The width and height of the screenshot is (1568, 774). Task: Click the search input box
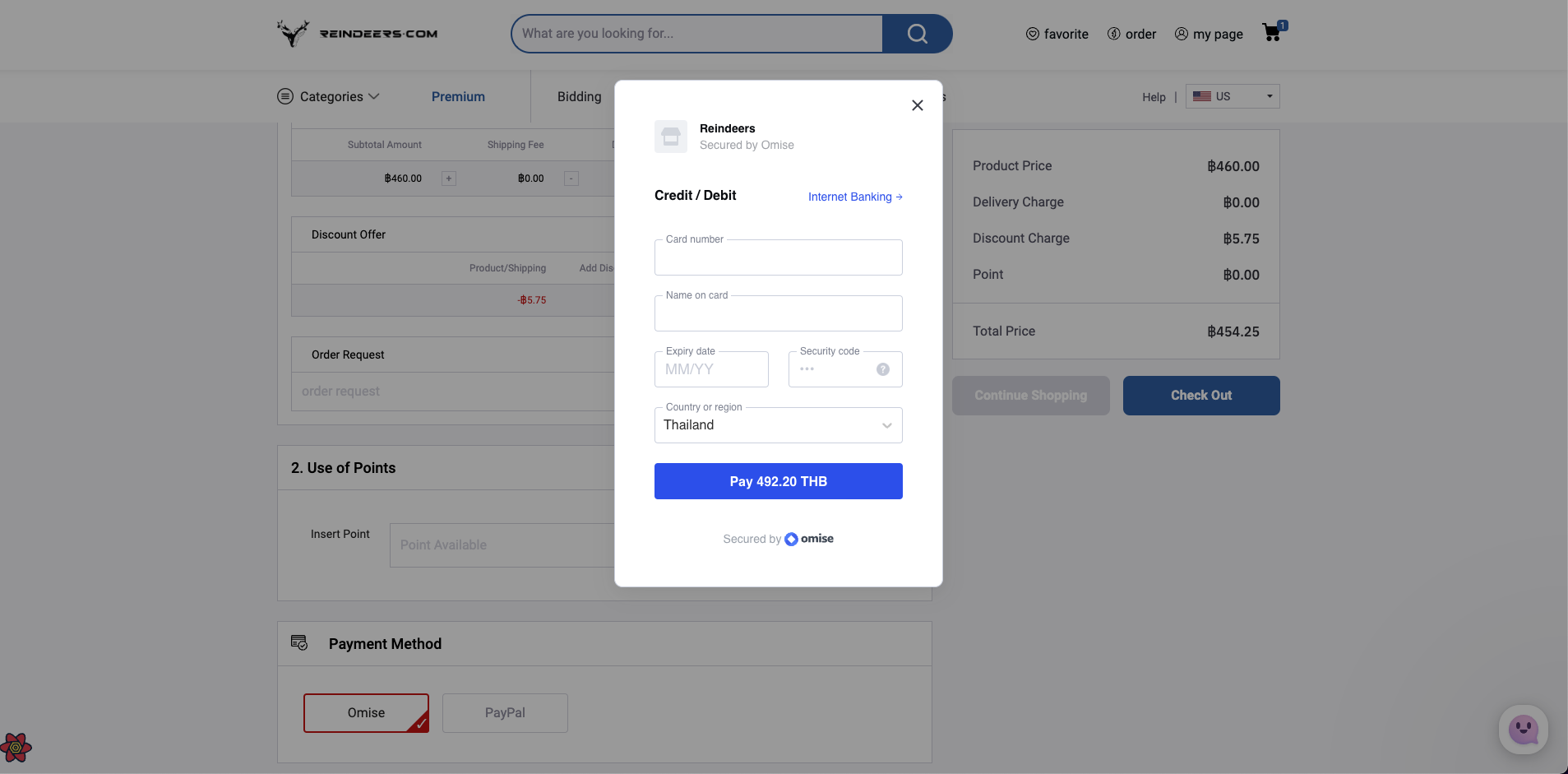[696, 34]
